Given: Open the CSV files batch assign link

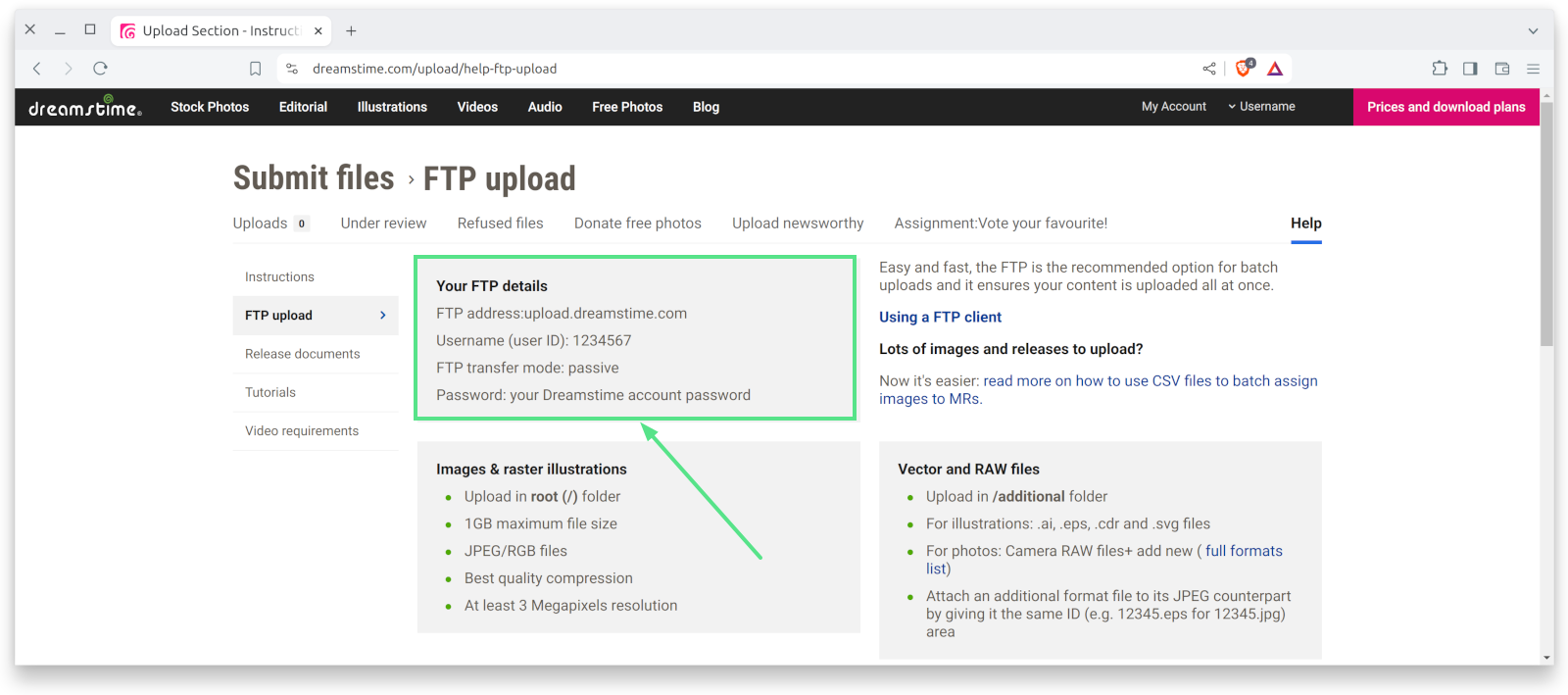Looking at the screenshot, I should pyautogui.click(x=1099, y=390).
